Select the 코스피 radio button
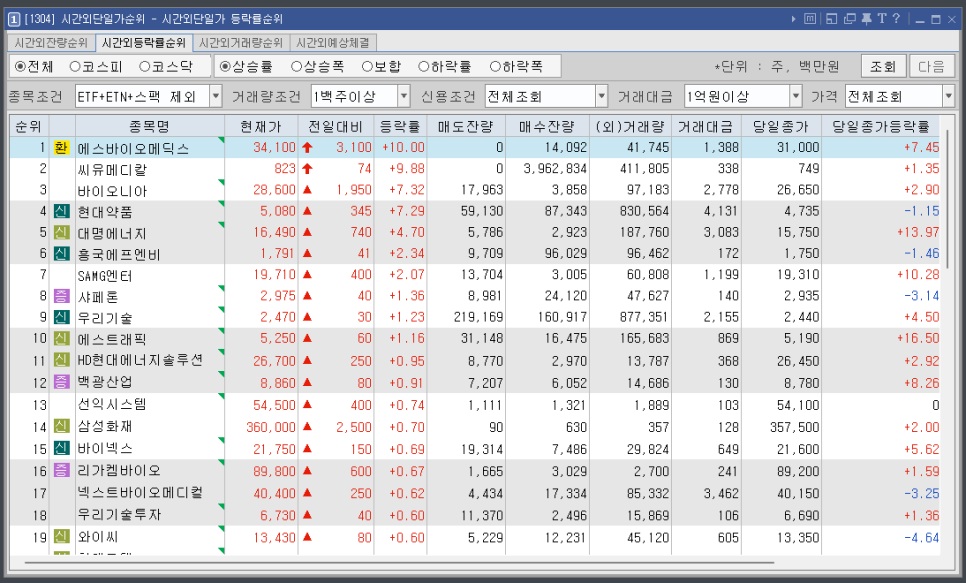The image size is (966, 583). (x=75, y=67)
